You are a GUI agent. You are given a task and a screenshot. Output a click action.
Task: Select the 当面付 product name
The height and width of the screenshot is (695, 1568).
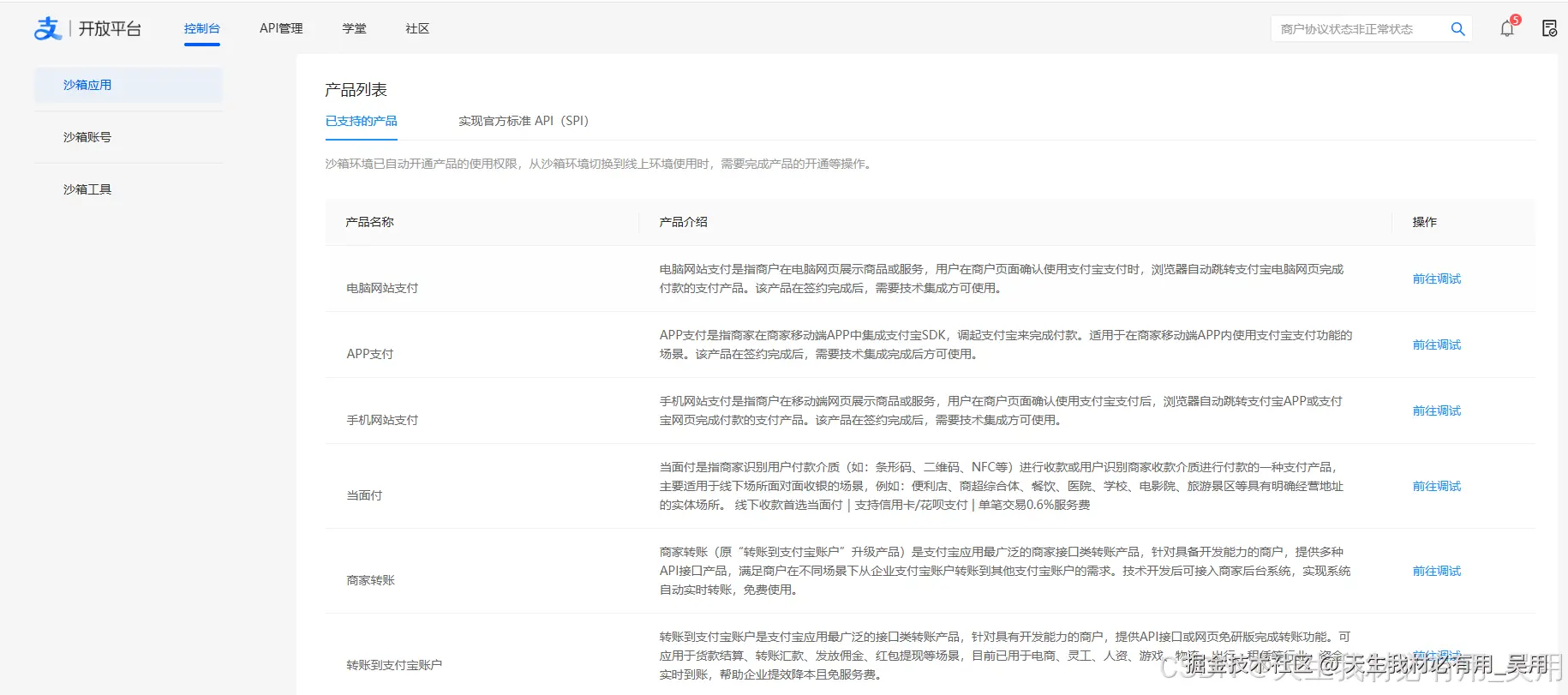tap(364, 495)
